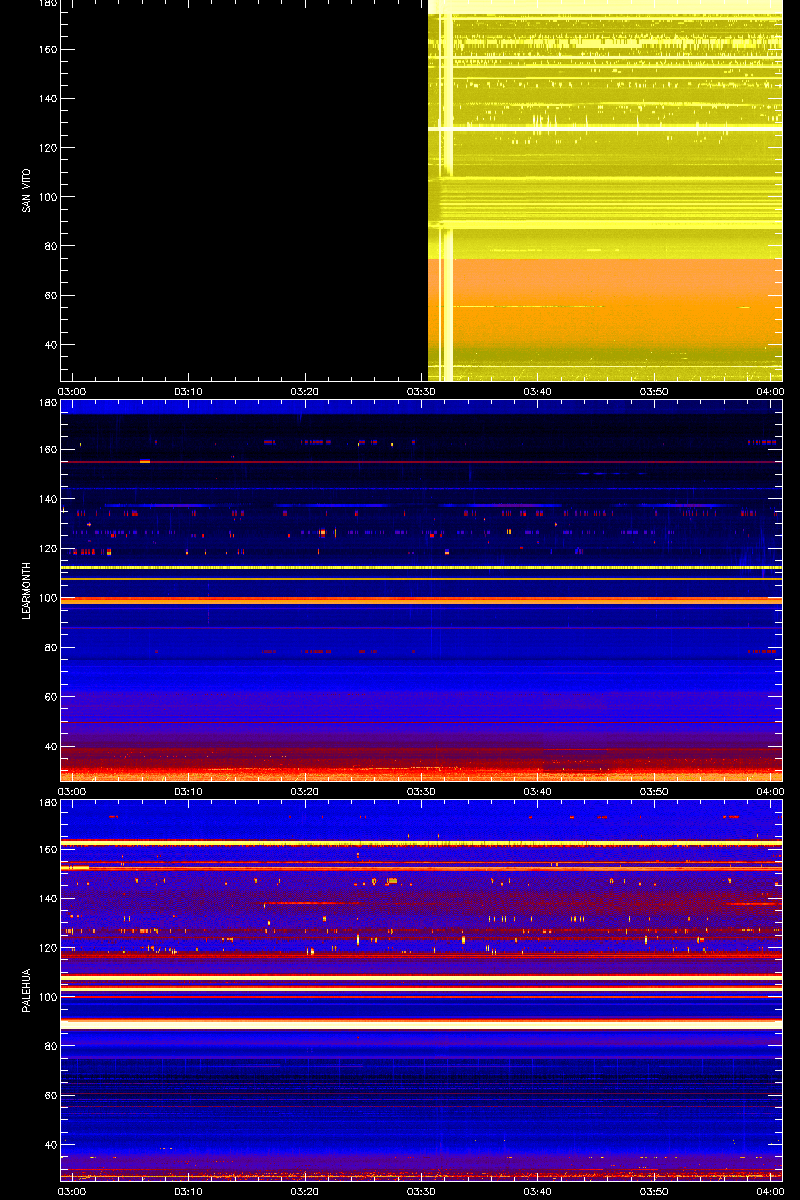Click the 40 frequency label on Learmonth axis
Screen dimensions: 800x1200
(50, 744)
